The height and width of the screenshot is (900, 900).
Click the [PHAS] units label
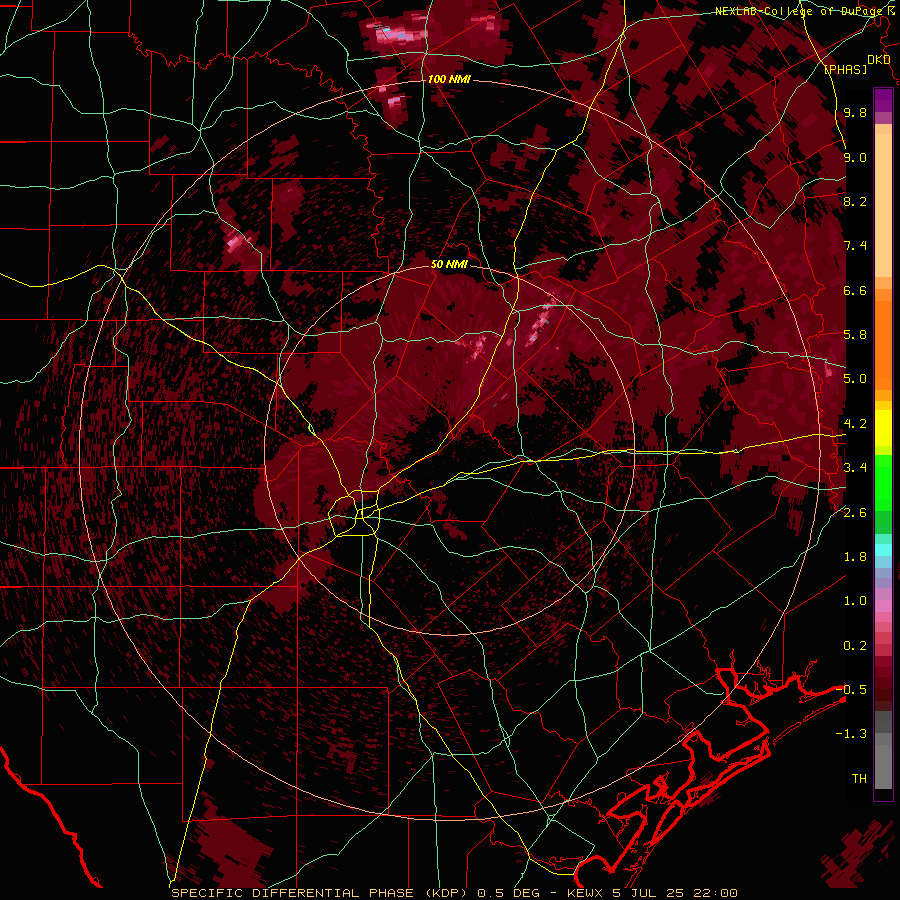846,70
